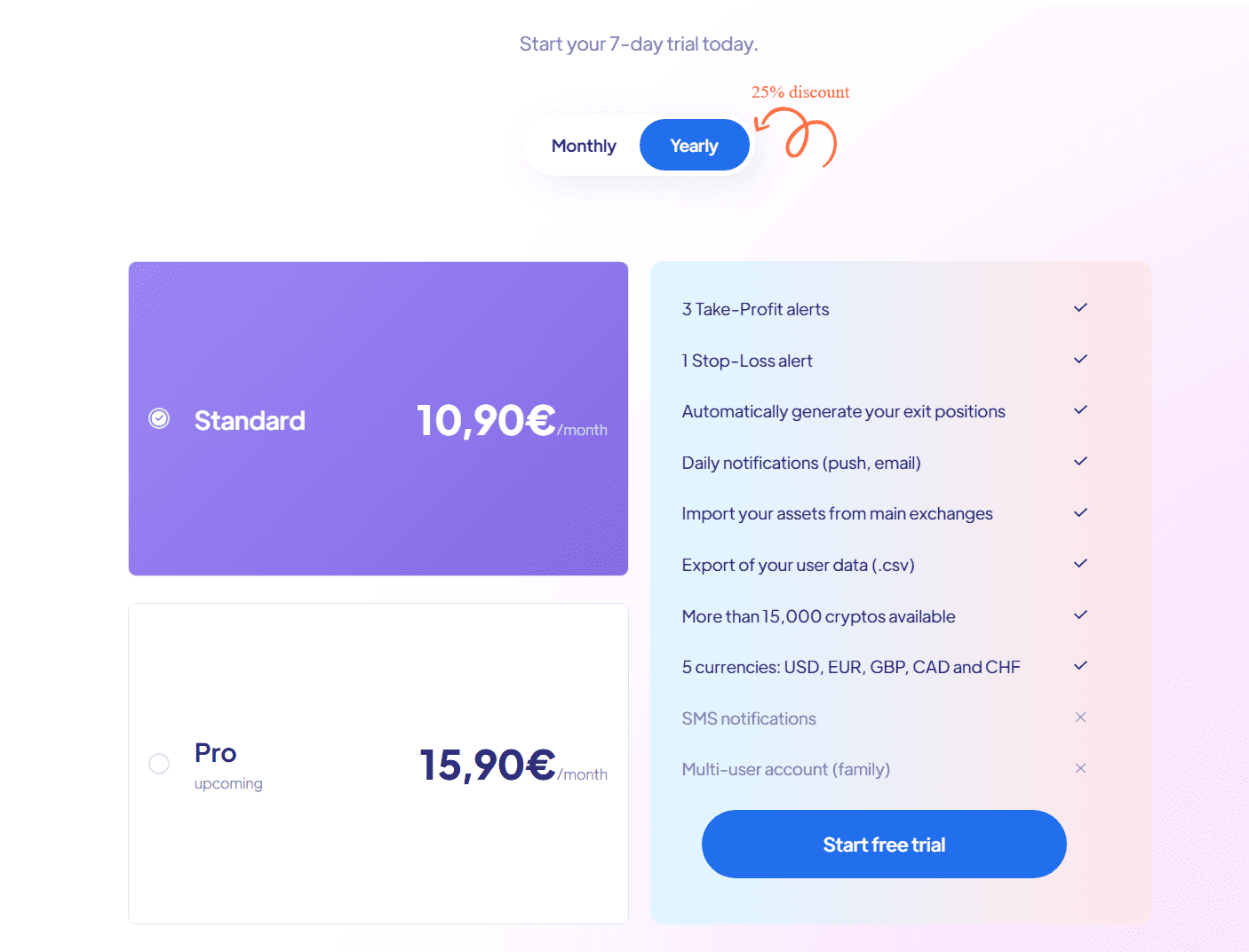Viewport: 1249px width, 952px height.
Task: Select the Standard plan radio button
Action: (159, 418)
